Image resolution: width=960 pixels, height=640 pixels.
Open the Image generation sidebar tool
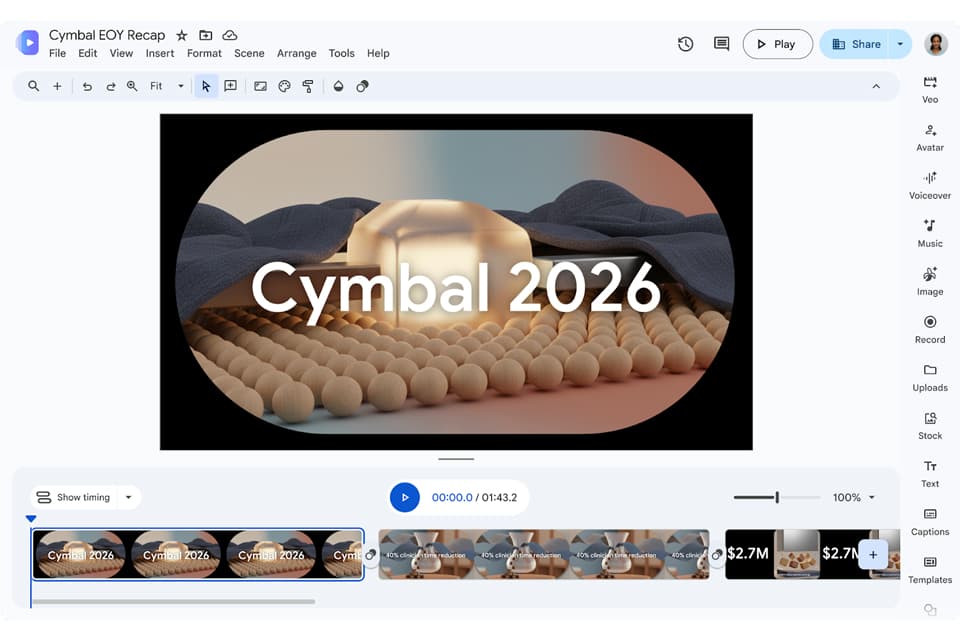929,282
